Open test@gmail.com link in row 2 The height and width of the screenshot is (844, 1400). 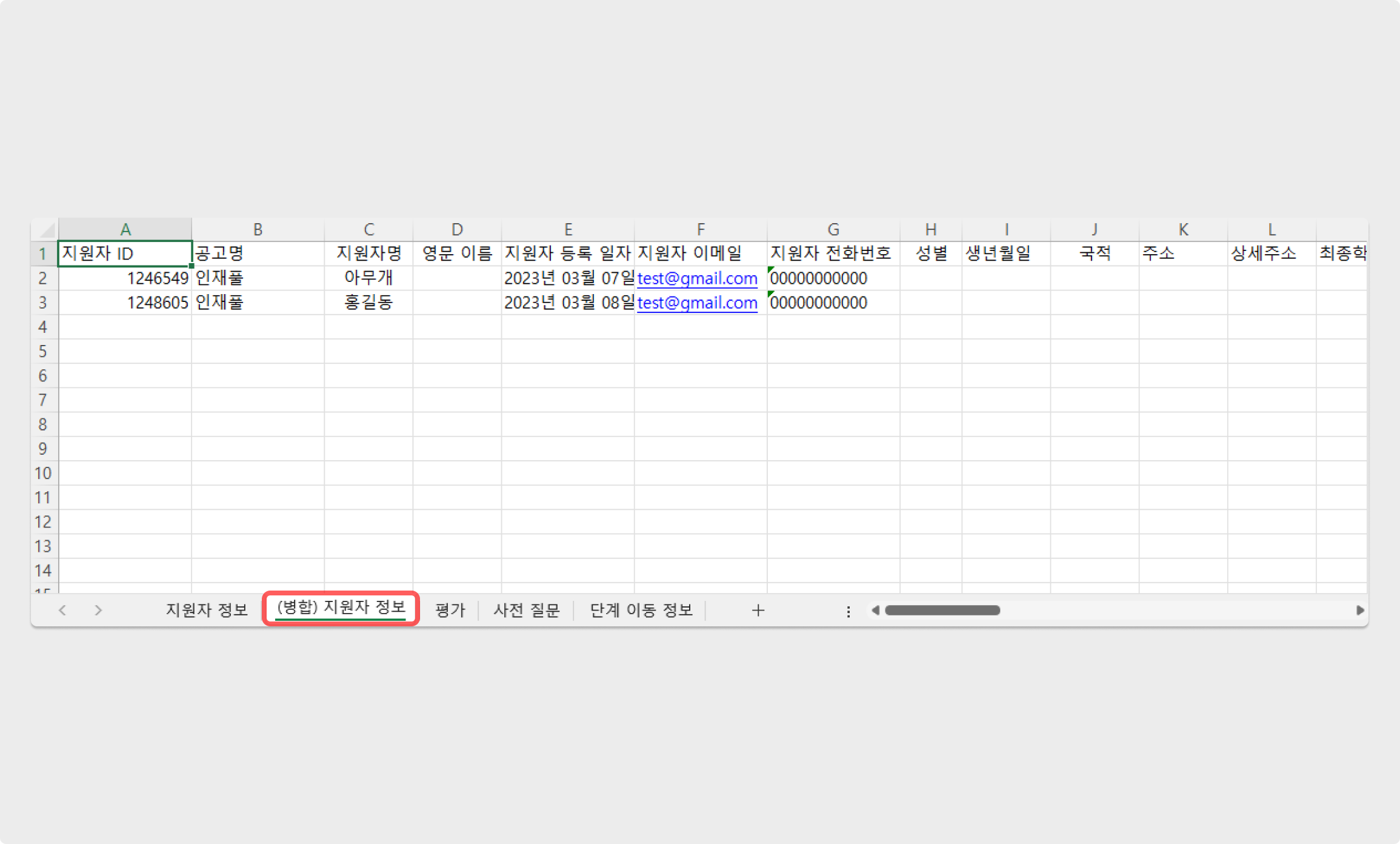click(x=697, y=278)
